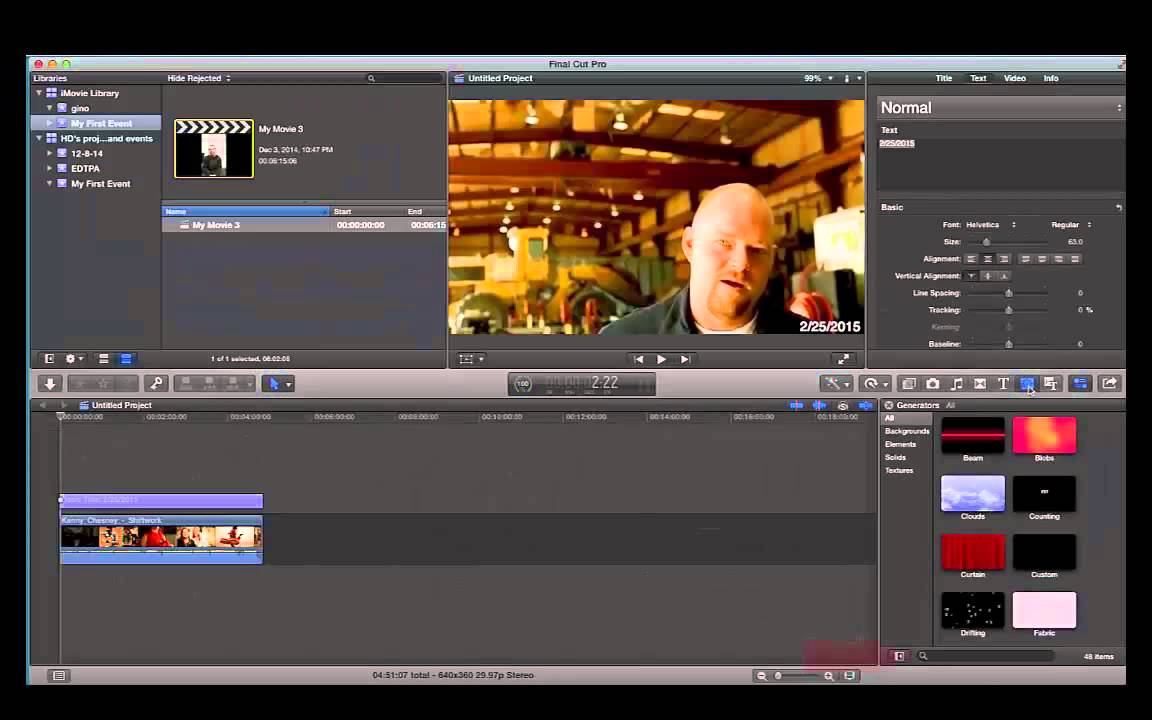
Task: Reset the Basic section parameters
Action: point(1118,207)
